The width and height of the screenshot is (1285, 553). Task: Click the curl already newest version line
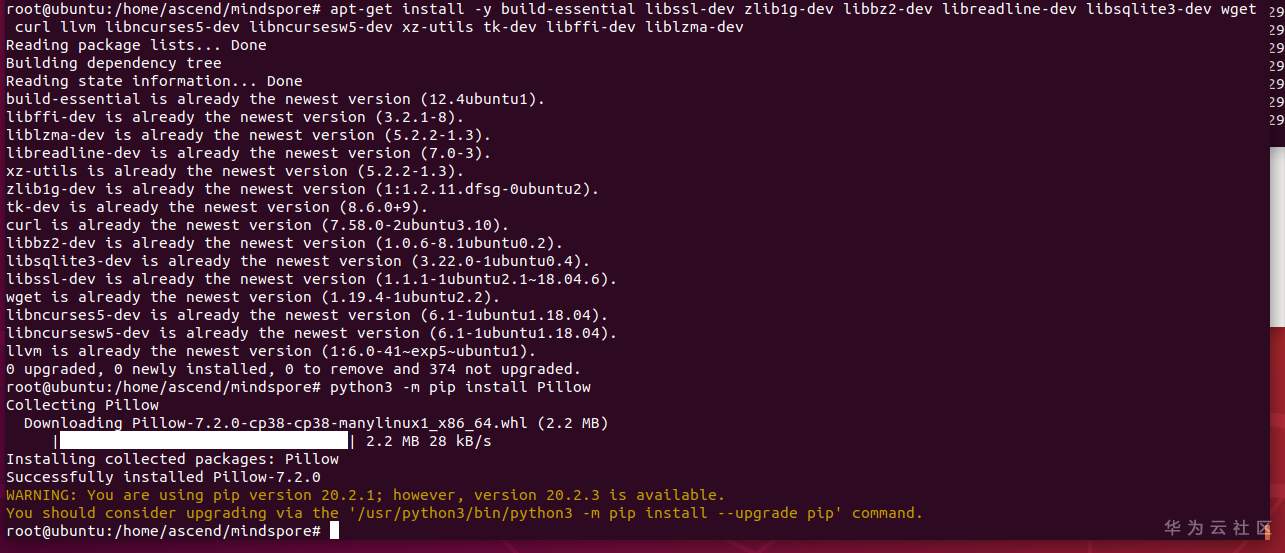[257, 225]
